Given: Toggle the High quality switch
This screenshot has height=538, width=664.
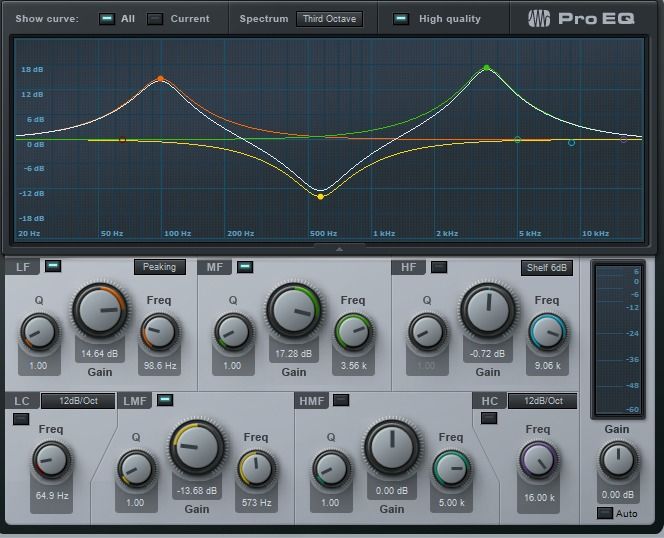Looking at the screenshot, I should (401, 19).
